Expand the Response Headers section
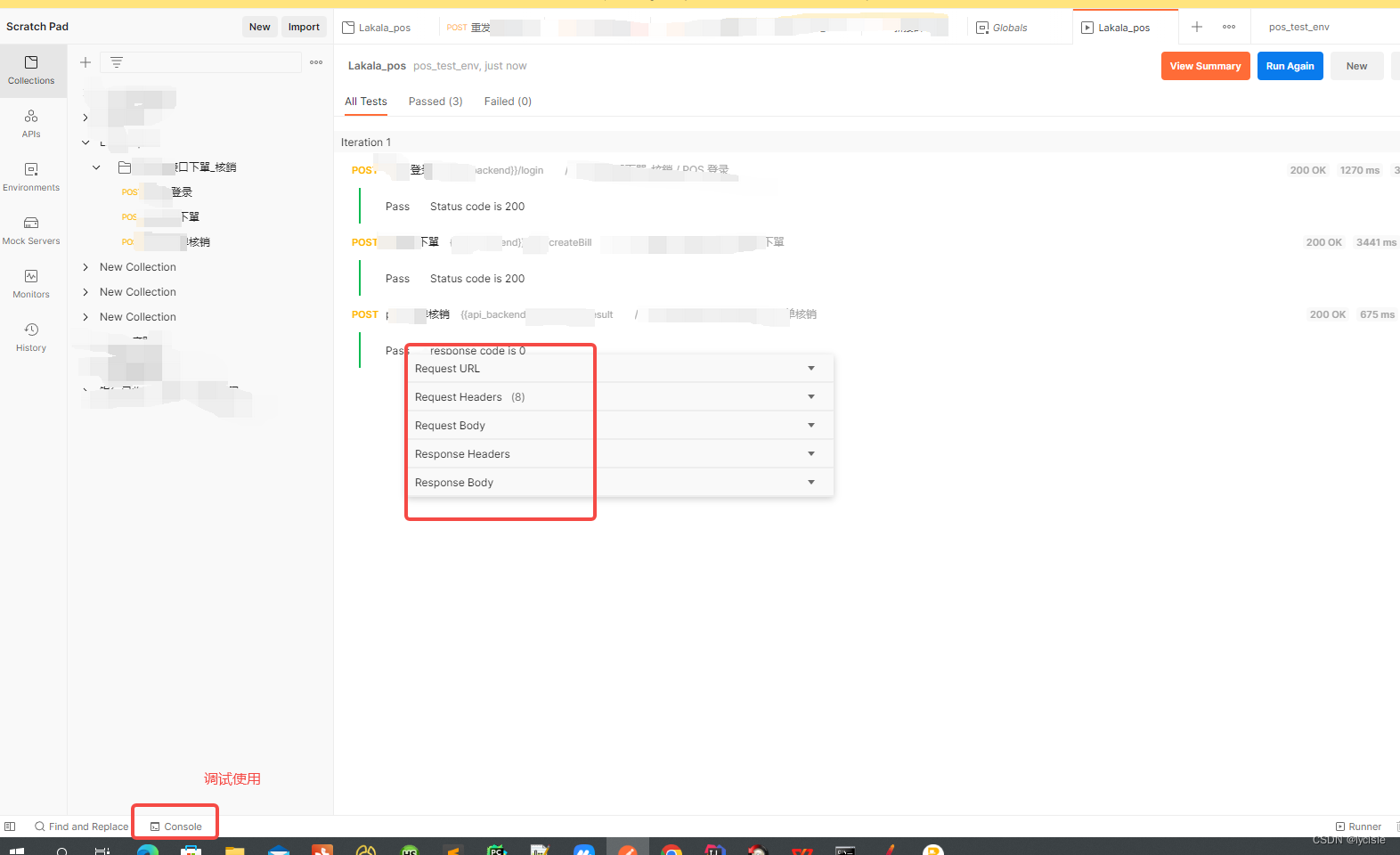Screen dimensions: 1400x855 (x=621, y=453)
